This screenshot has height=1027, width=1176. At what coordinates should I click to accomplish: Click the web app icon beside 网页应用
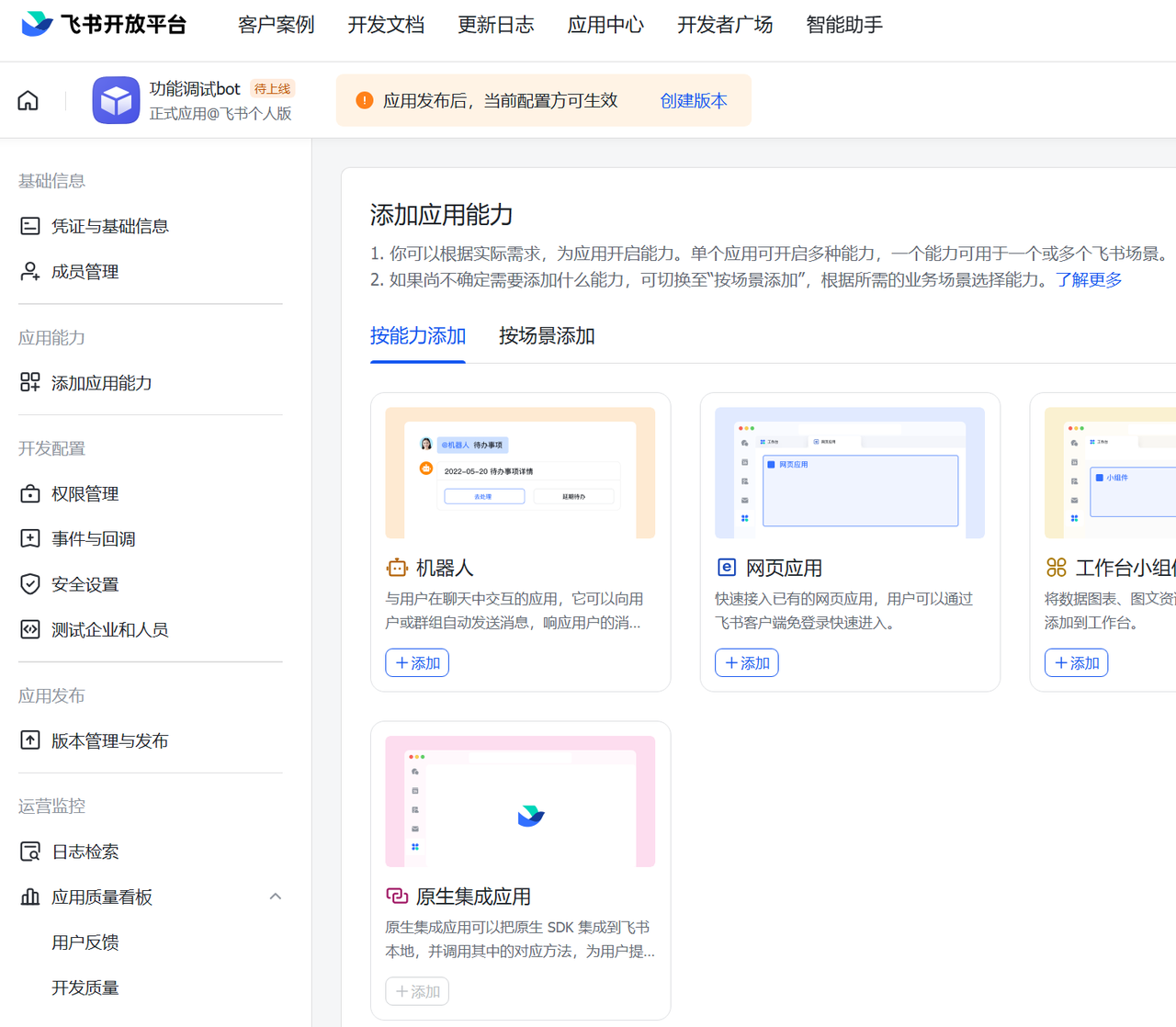point(727,568)
